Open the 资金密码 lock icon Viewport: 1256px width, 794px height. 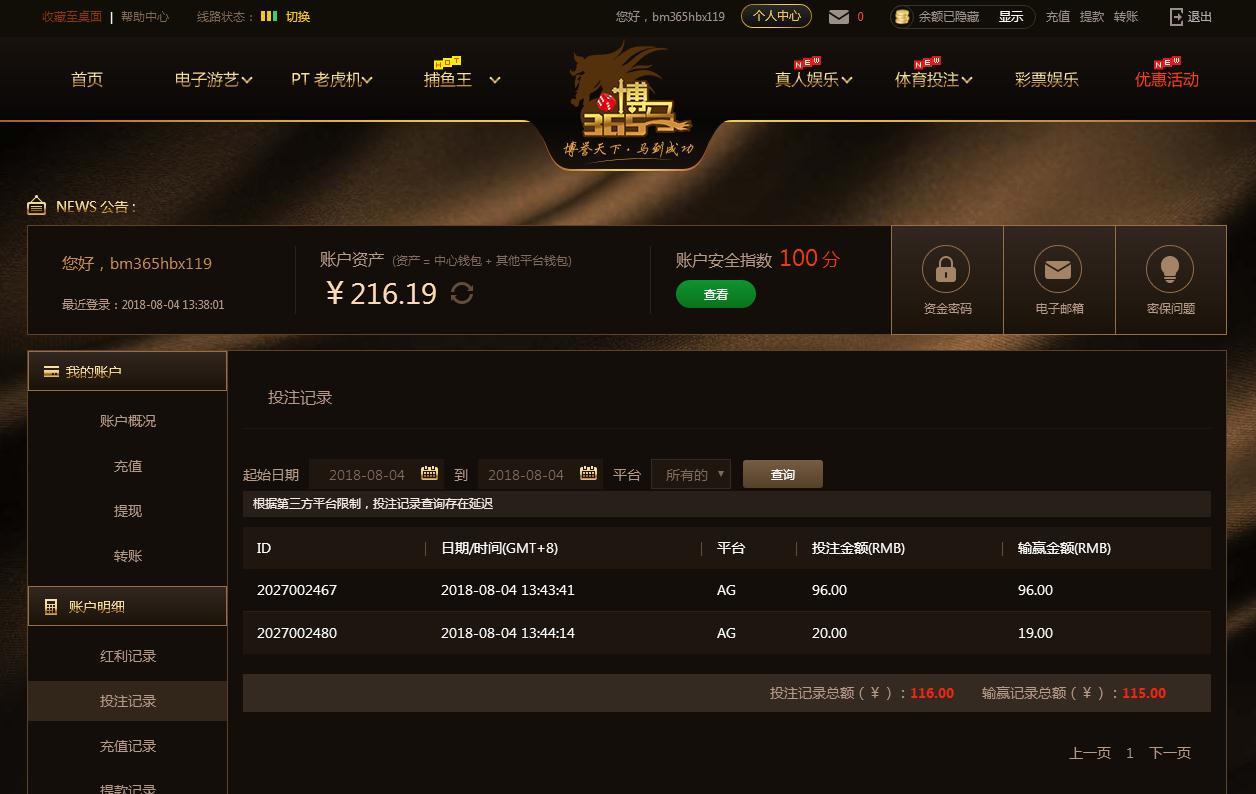[946, 269]
